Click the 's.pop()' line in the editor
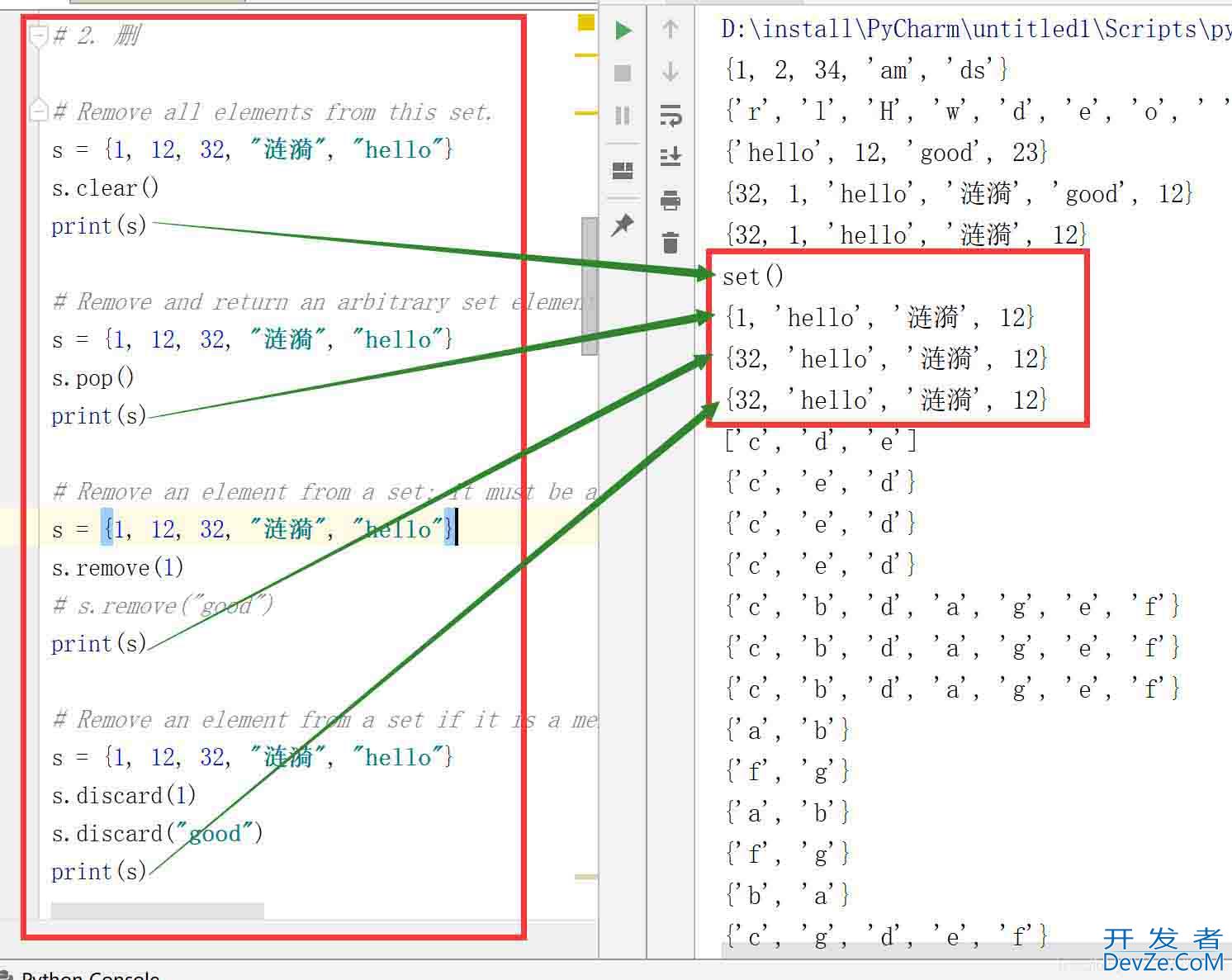Image resolution: width=1232 pixels, height=980 pixels. click(92, 378)
